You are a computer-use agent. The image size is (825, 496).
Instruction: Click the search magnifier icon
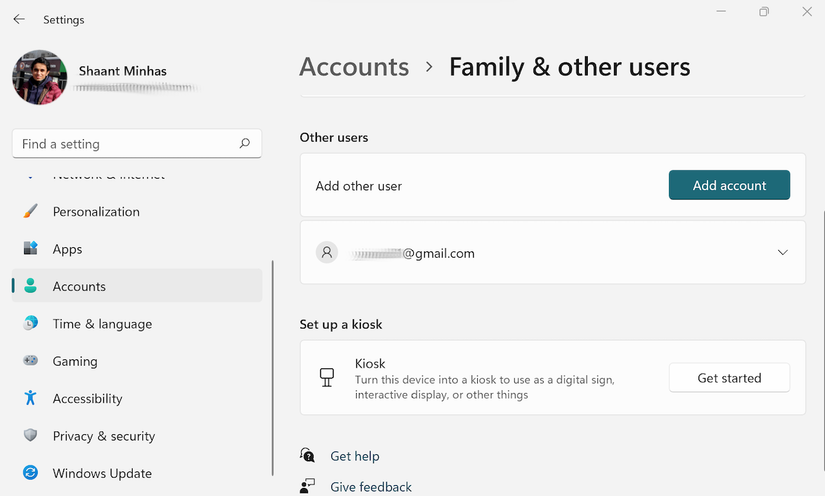(x=245, y=144)
